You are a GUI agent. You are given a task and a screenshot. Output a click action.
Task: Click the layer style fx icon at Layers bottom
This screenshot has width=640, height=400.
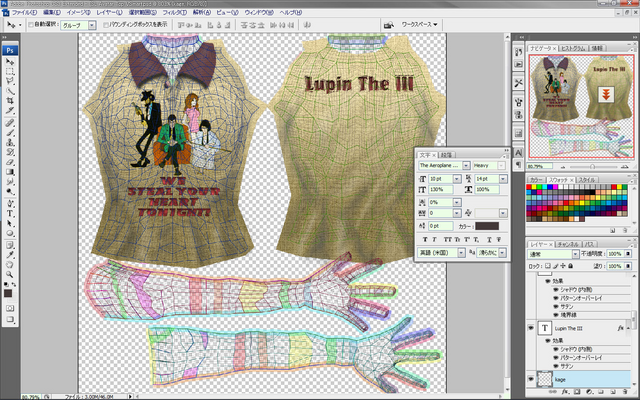(565, 392)
